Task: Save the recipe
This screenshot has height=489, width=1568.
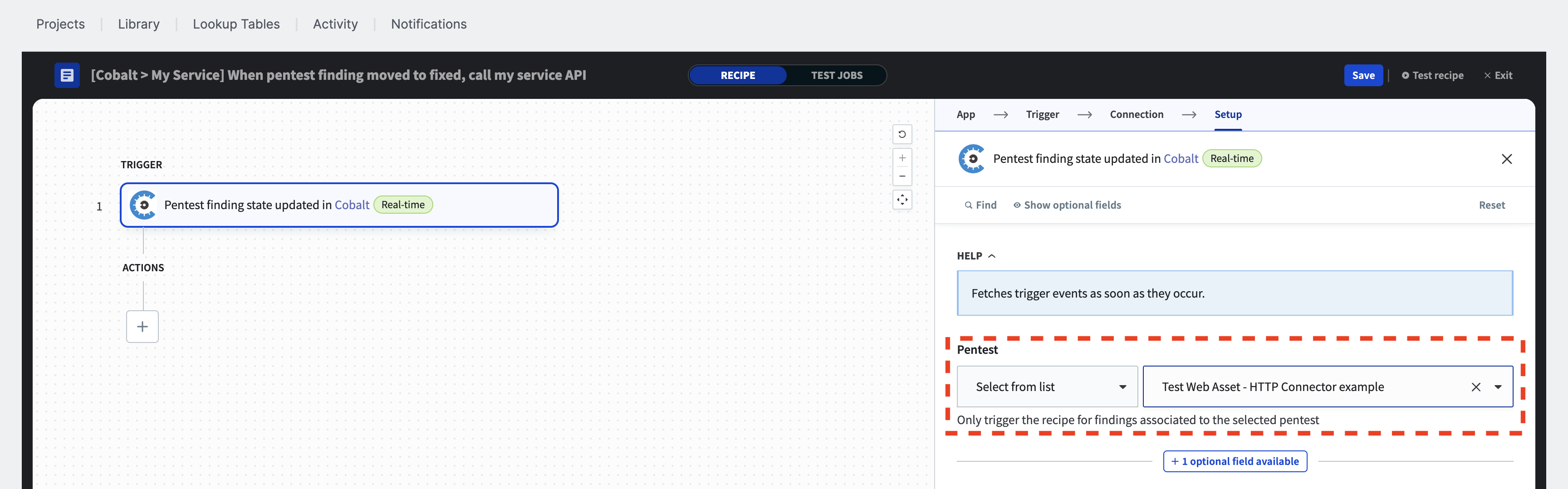Action: click(1363, 75)
